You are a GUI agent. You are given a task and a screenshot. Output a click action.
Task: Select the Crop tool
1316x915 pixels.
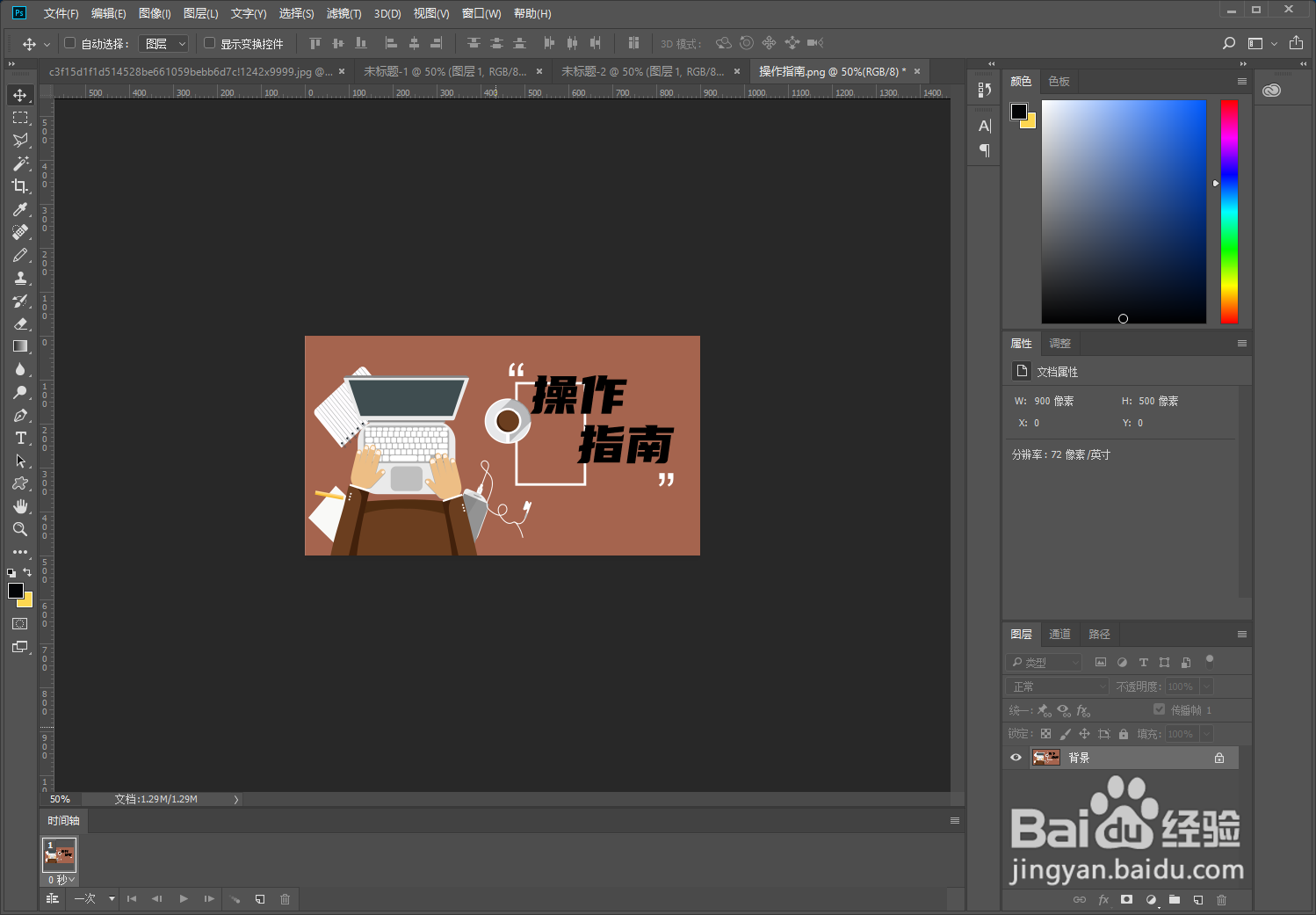pos(20,186)
